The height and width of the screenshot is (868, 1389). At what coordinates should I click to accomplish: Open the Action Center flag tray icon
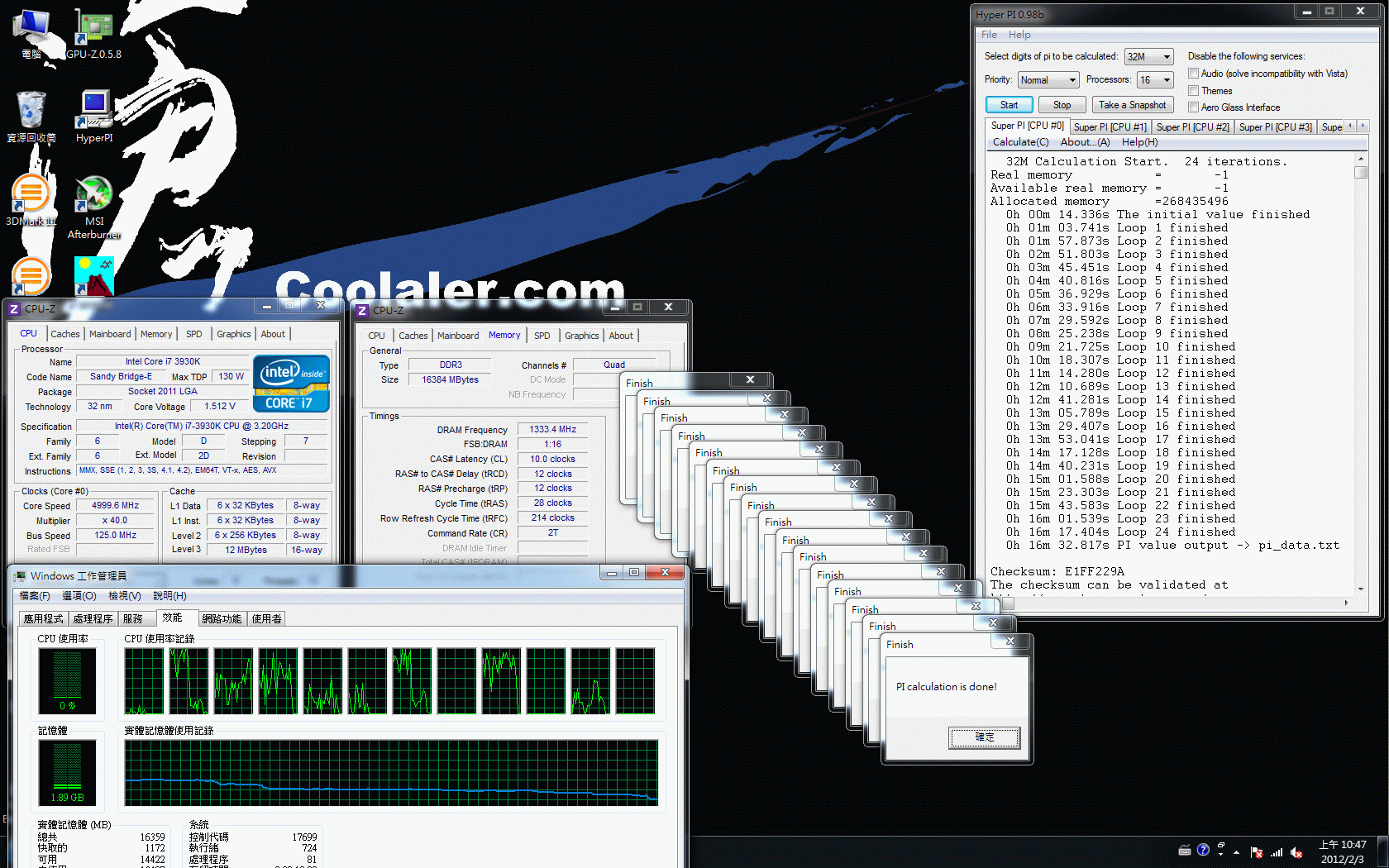coord(1257,852)
